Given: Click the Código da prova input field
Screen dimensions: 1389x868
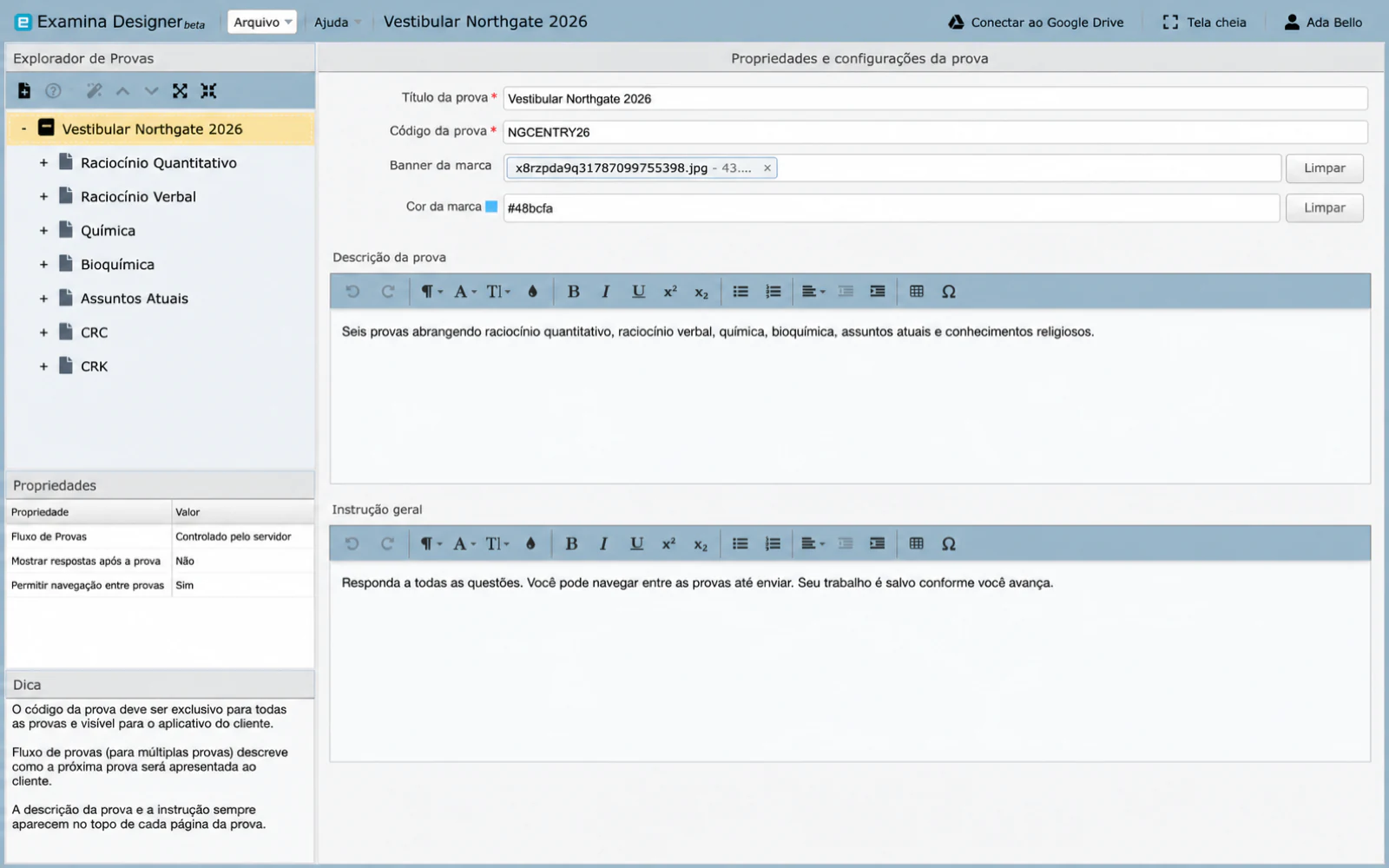Looking at the screenshot, I should [x=935, y=132].
